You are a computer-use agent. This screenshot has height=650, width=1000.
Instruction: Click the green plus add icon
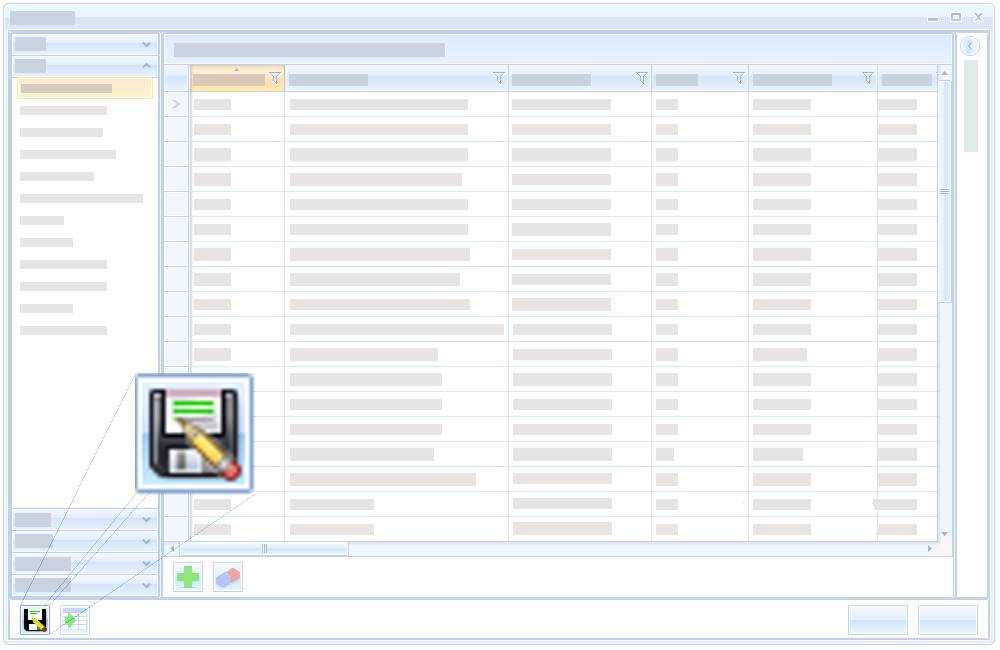[x=188, y=577]
